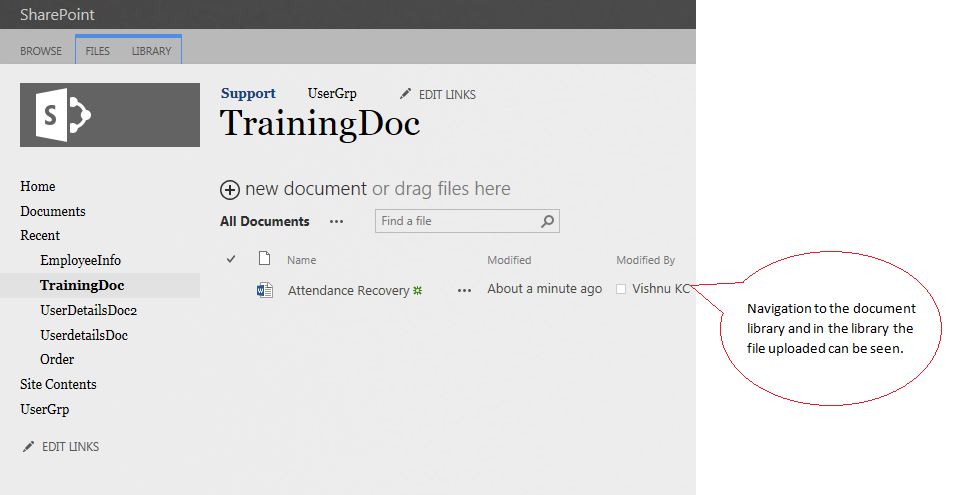Image resolution: width=955 pixels, height=495 pixels.
Task: Click UserGrp in the left navigation
Action: pos(44,410)
